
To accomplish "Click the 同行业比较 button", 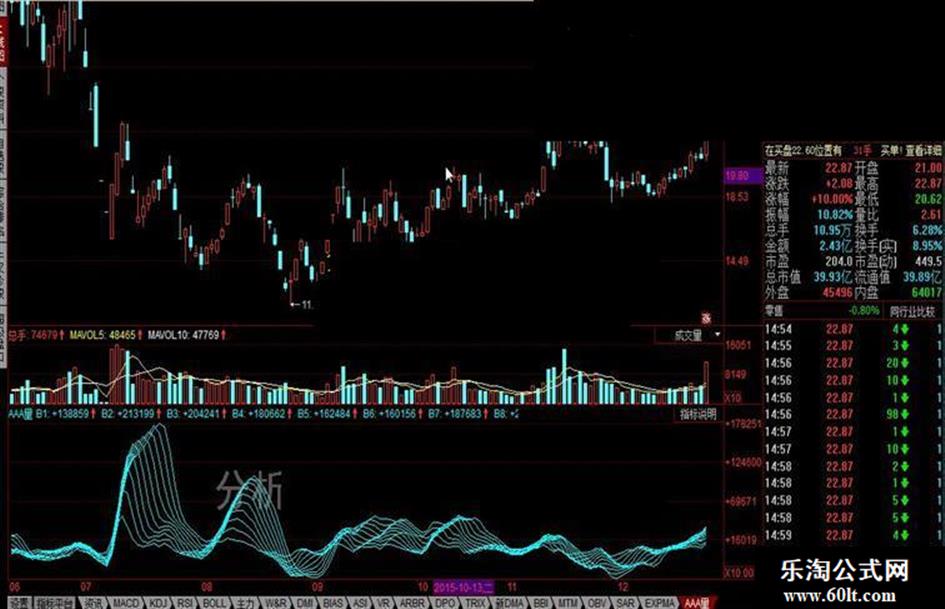I will [x=912, y=312].
